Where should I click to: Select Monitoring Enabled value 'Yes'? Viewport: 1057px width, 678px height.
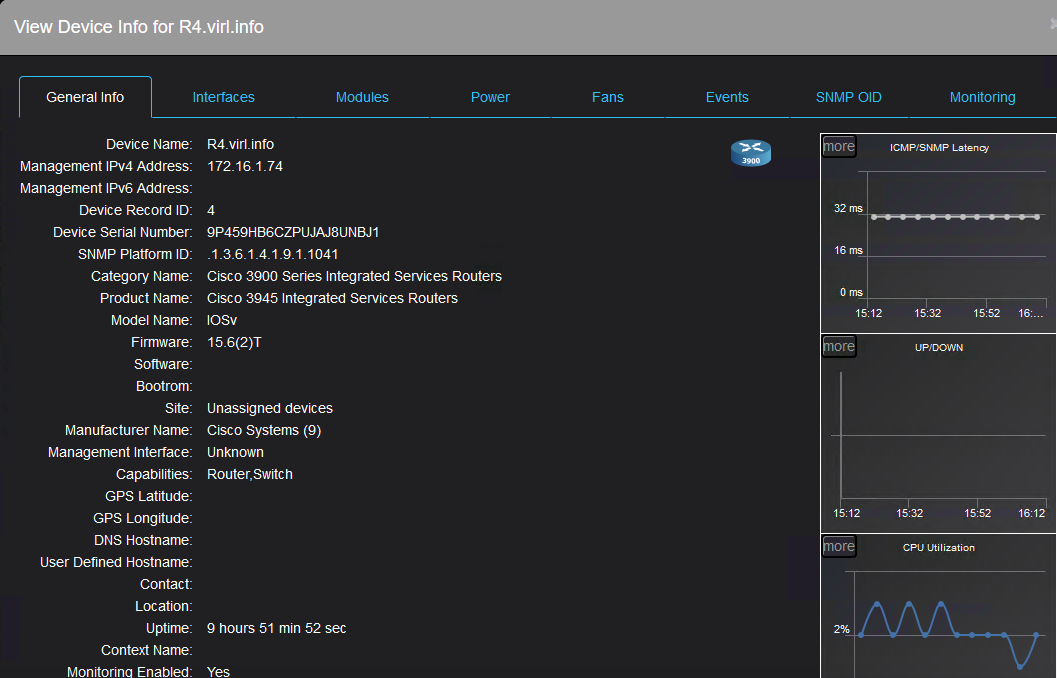(218, 671)
